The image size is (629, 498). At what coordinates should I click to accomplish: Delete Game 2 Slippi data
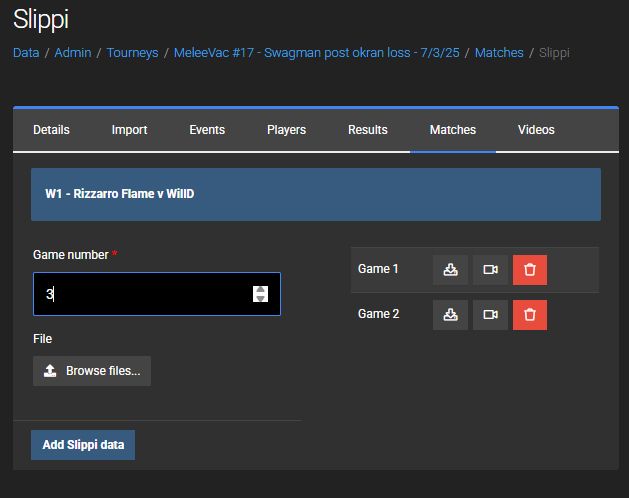tap(530, 315)
